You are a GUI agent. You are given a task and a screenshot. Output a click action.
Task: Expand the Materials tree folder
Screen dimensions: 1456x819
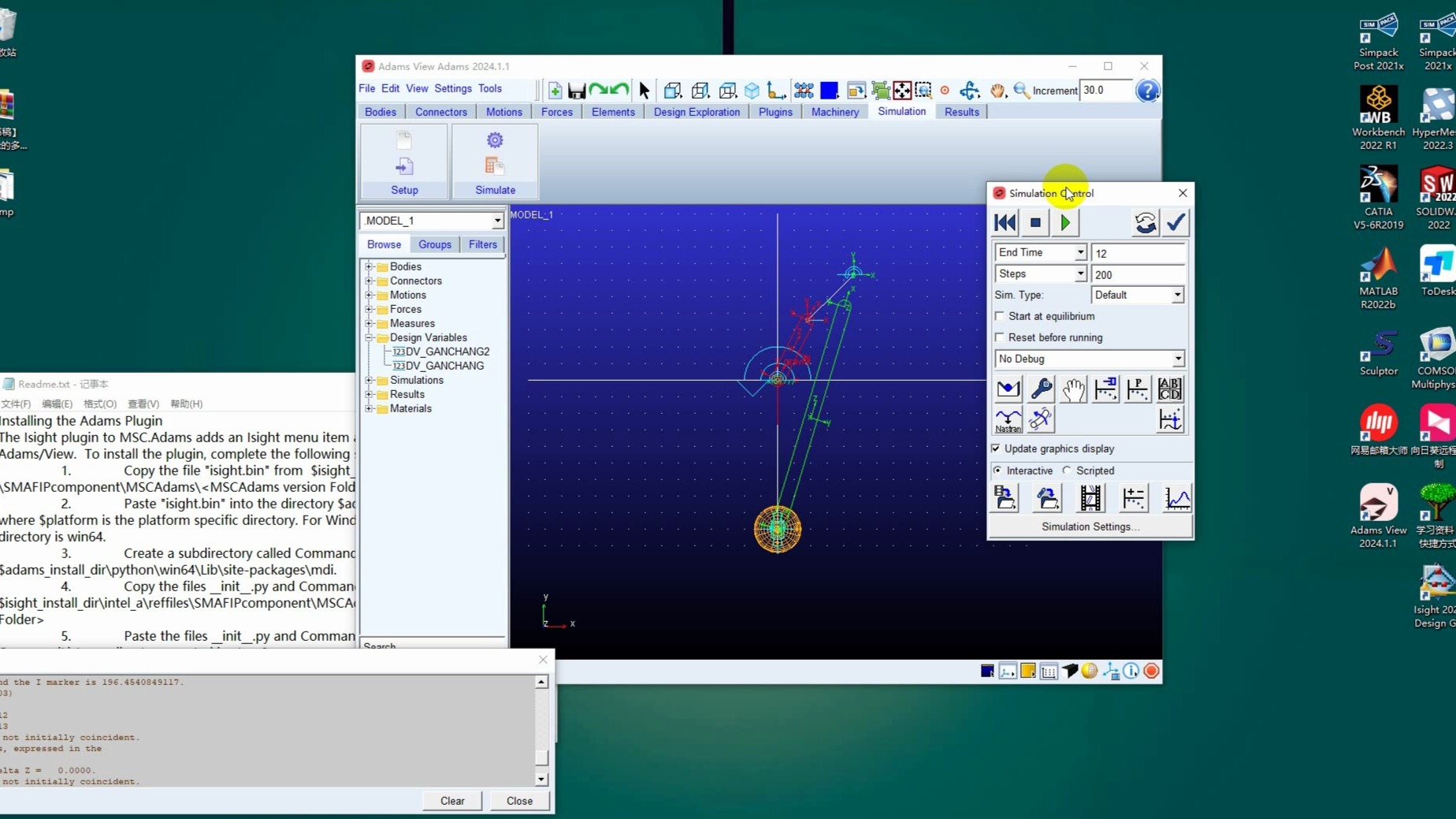tap(369, 408)
